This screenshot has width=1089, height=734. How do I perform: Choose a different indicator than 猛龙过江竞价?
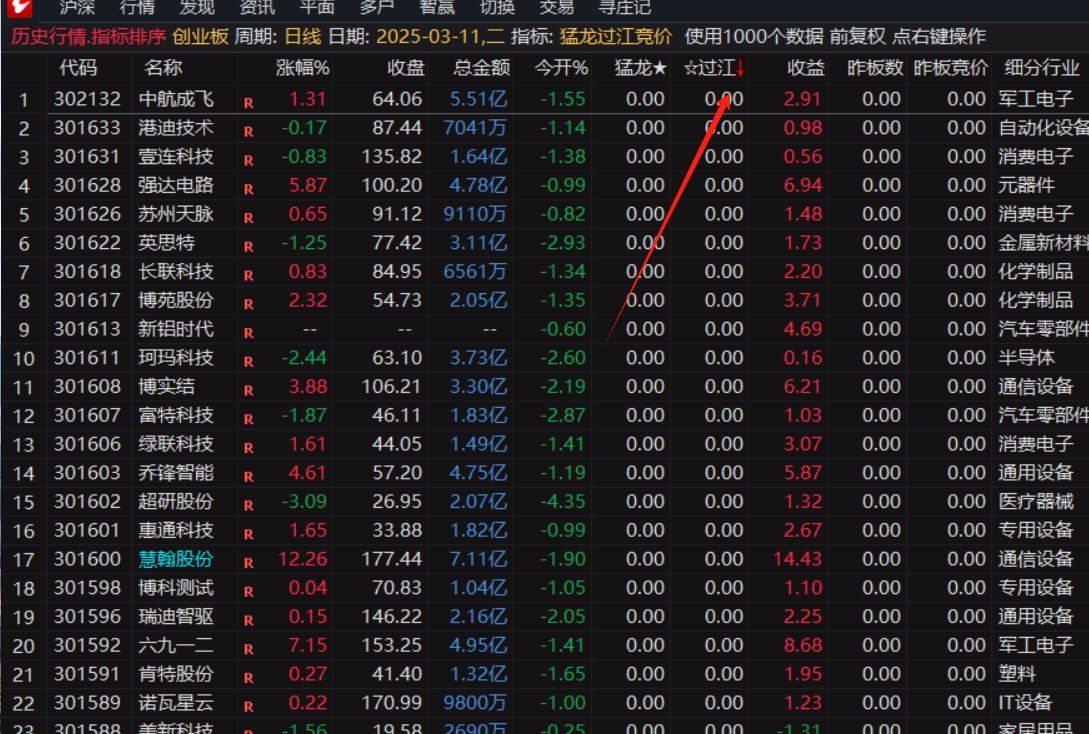coord(615,37)
